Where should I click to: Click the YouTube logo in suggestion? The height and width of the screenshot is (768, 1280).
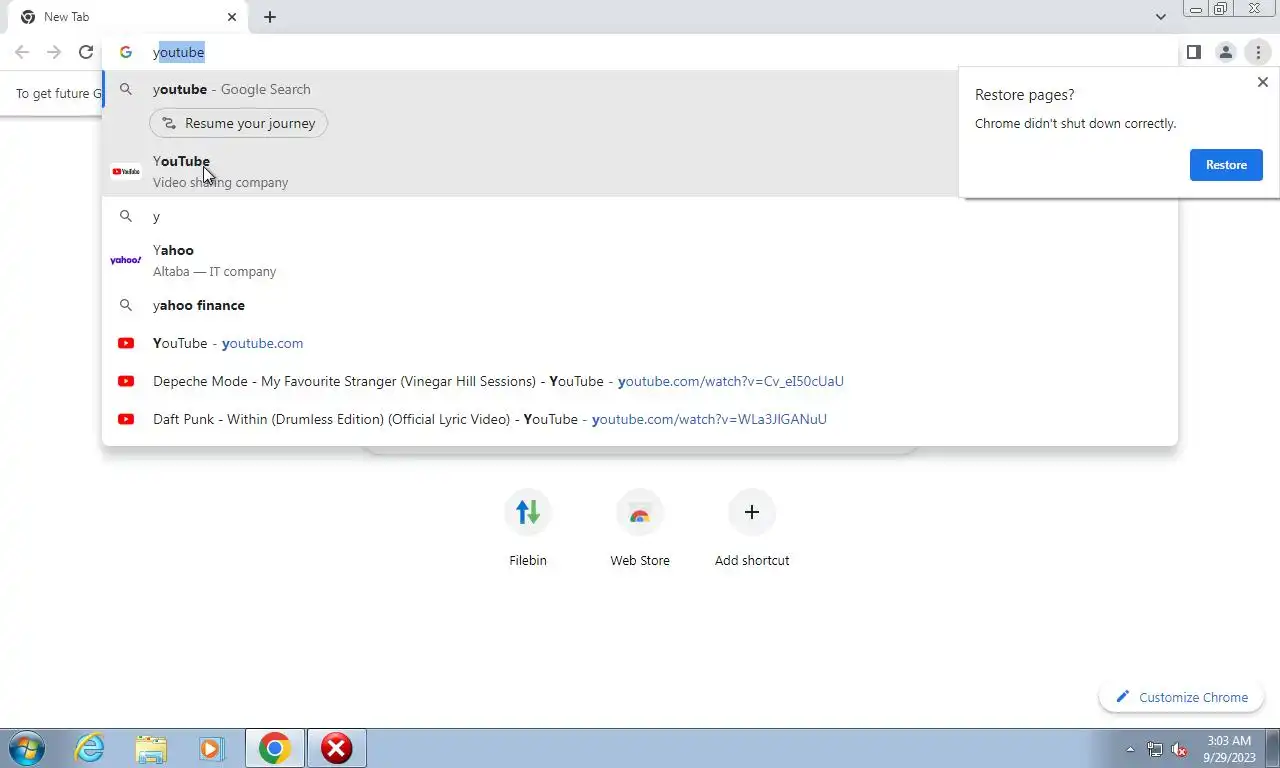coord(126,172)
